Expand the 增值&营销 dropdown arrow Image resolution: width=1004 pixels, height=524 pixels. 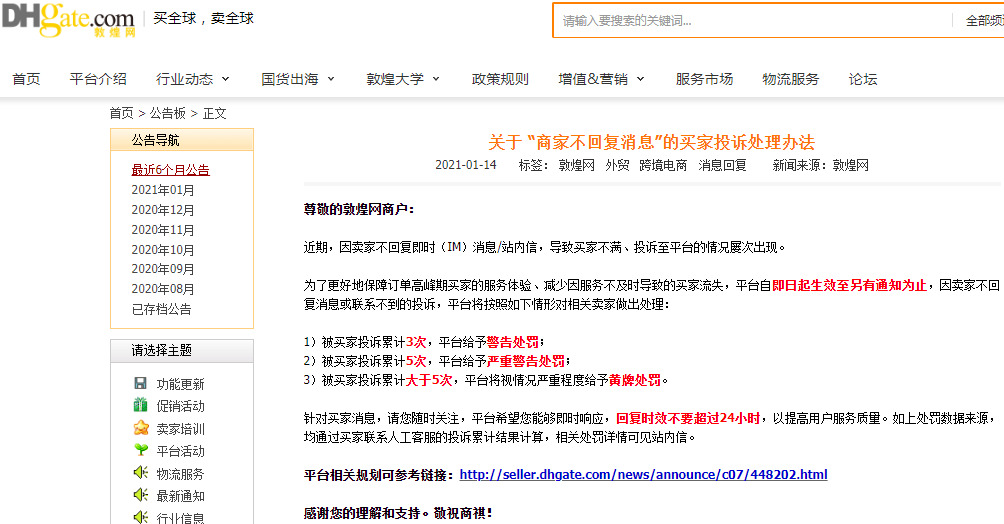(640, 79)
